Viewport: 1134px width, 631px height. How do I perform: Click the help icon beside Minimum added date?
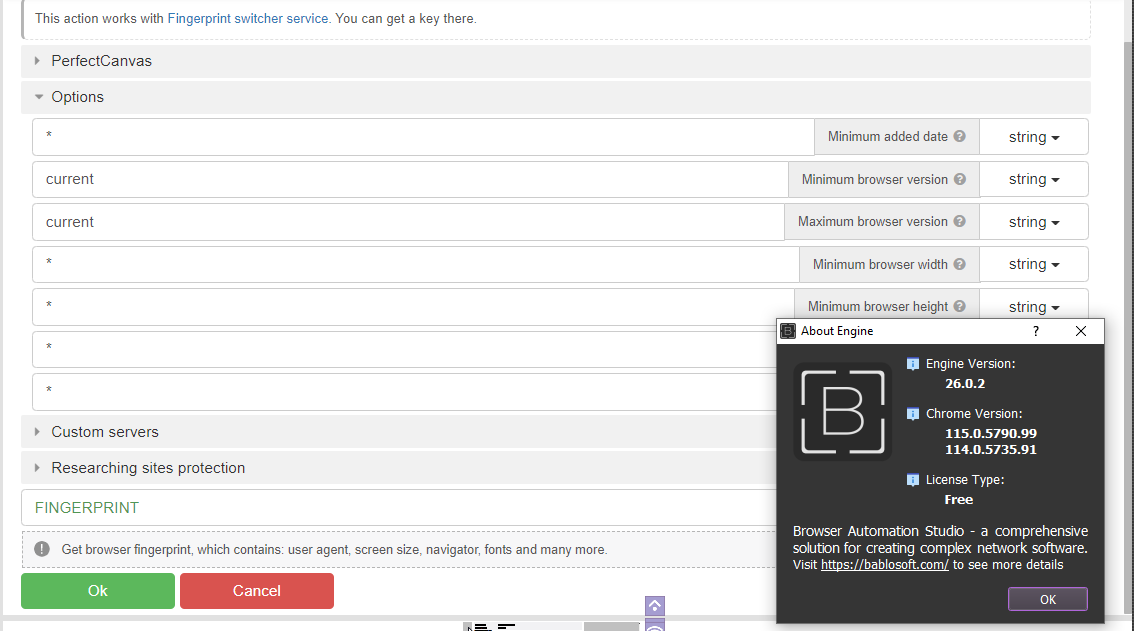coord(959,136)
